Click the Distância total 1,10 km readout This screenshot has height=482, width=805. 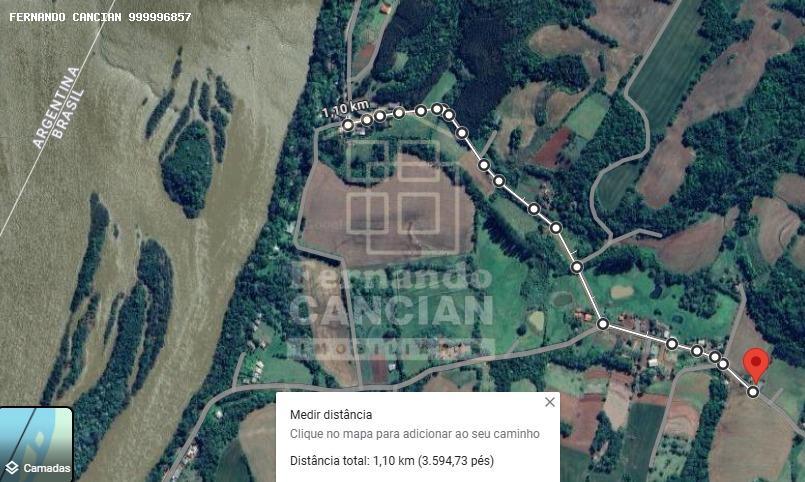pos(392,460)
